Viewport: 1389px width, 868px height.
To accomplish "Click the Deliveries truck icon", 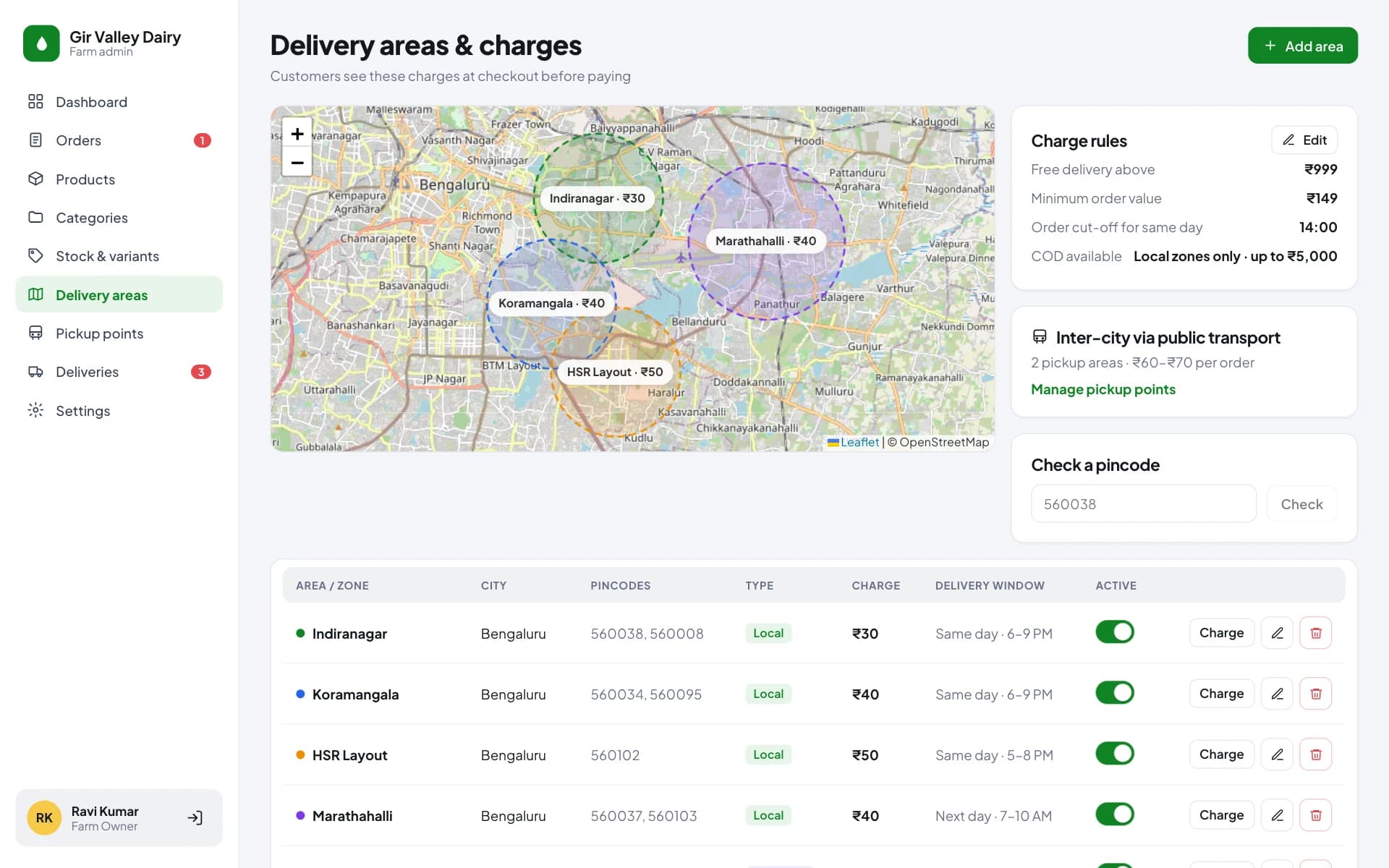I will coord(35,372).
